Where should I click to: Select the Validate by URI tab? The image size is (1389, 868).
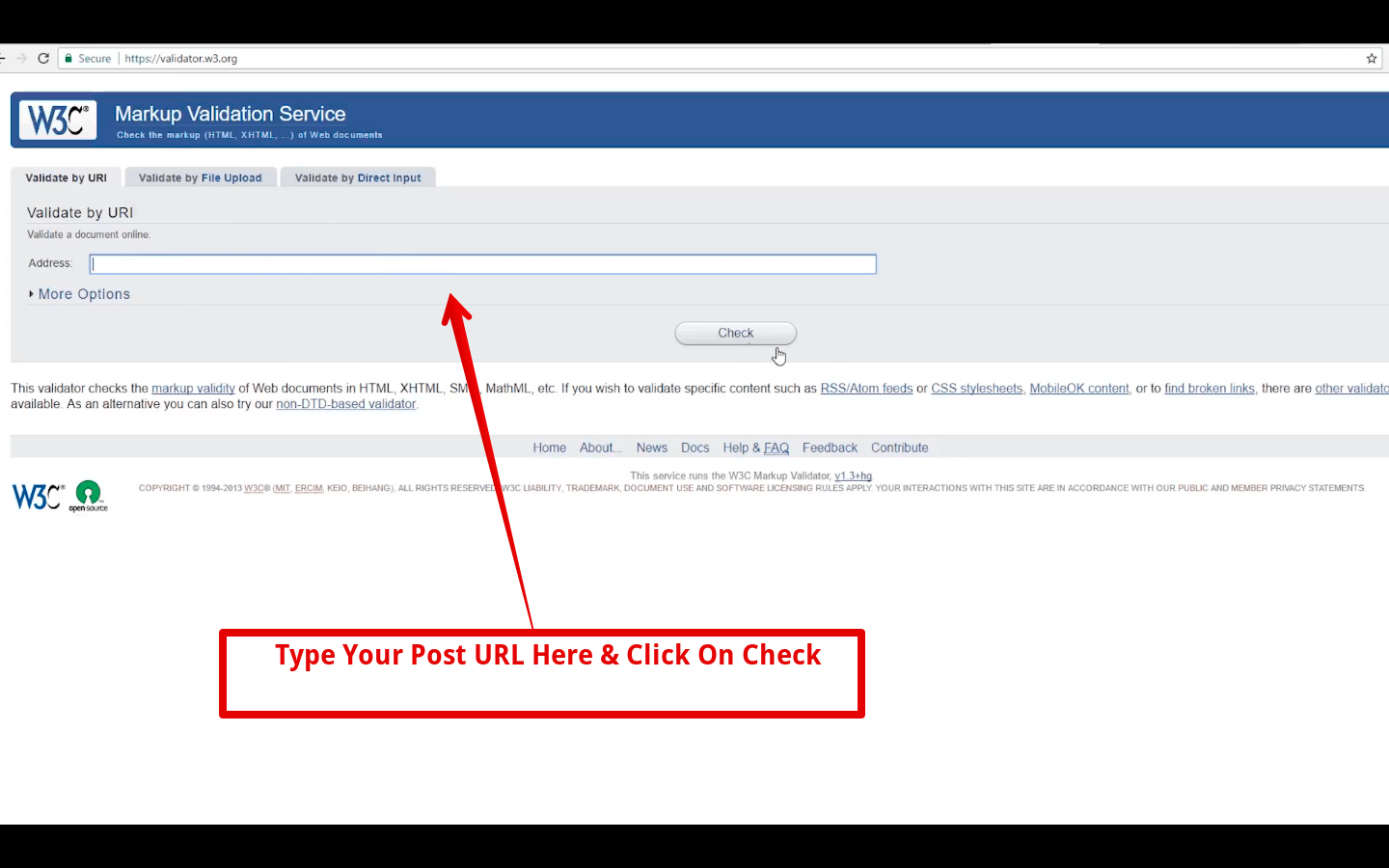tap(66, 177)
